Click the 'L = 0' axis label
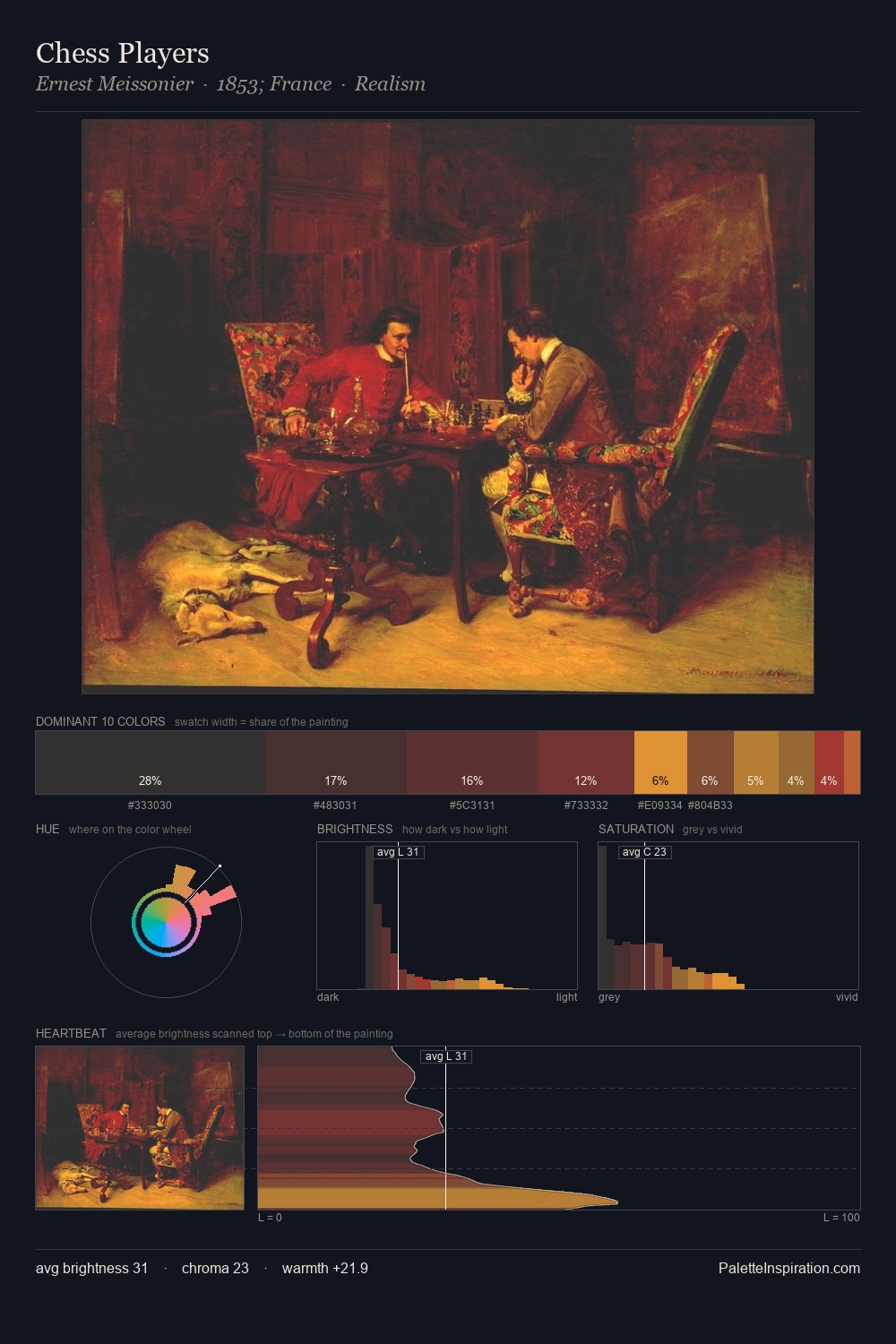This screenshot has height=1344, width=896. 270,1218
